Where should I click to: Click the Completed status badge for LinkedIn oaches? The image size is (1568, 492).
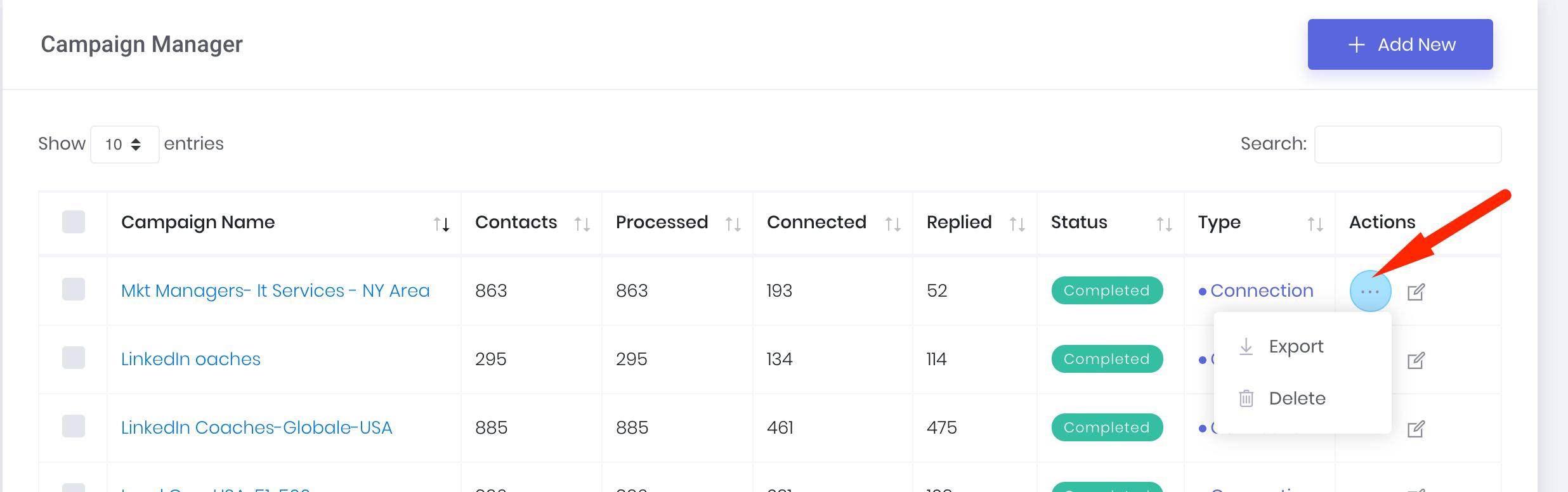pyautogui.click(x=1106, y=359)
